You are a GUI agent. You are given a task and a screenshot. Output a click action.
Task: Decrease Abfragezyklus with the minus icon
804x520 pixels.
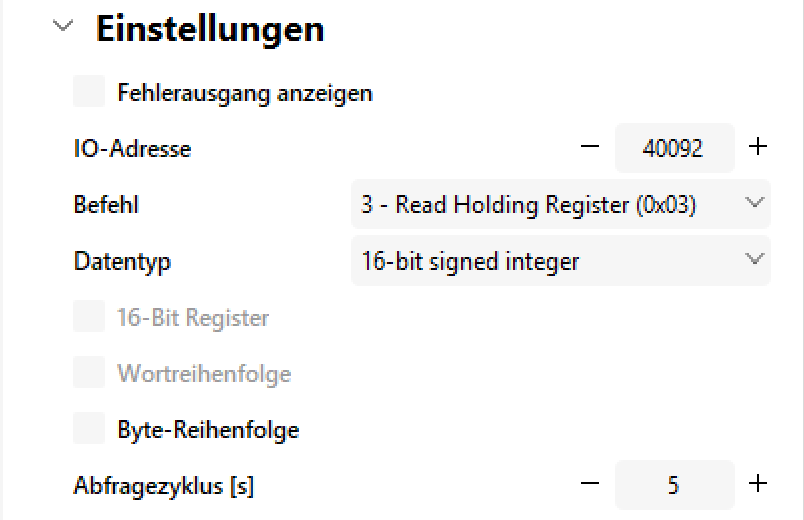pyautogui.click(x=590, y=485)
